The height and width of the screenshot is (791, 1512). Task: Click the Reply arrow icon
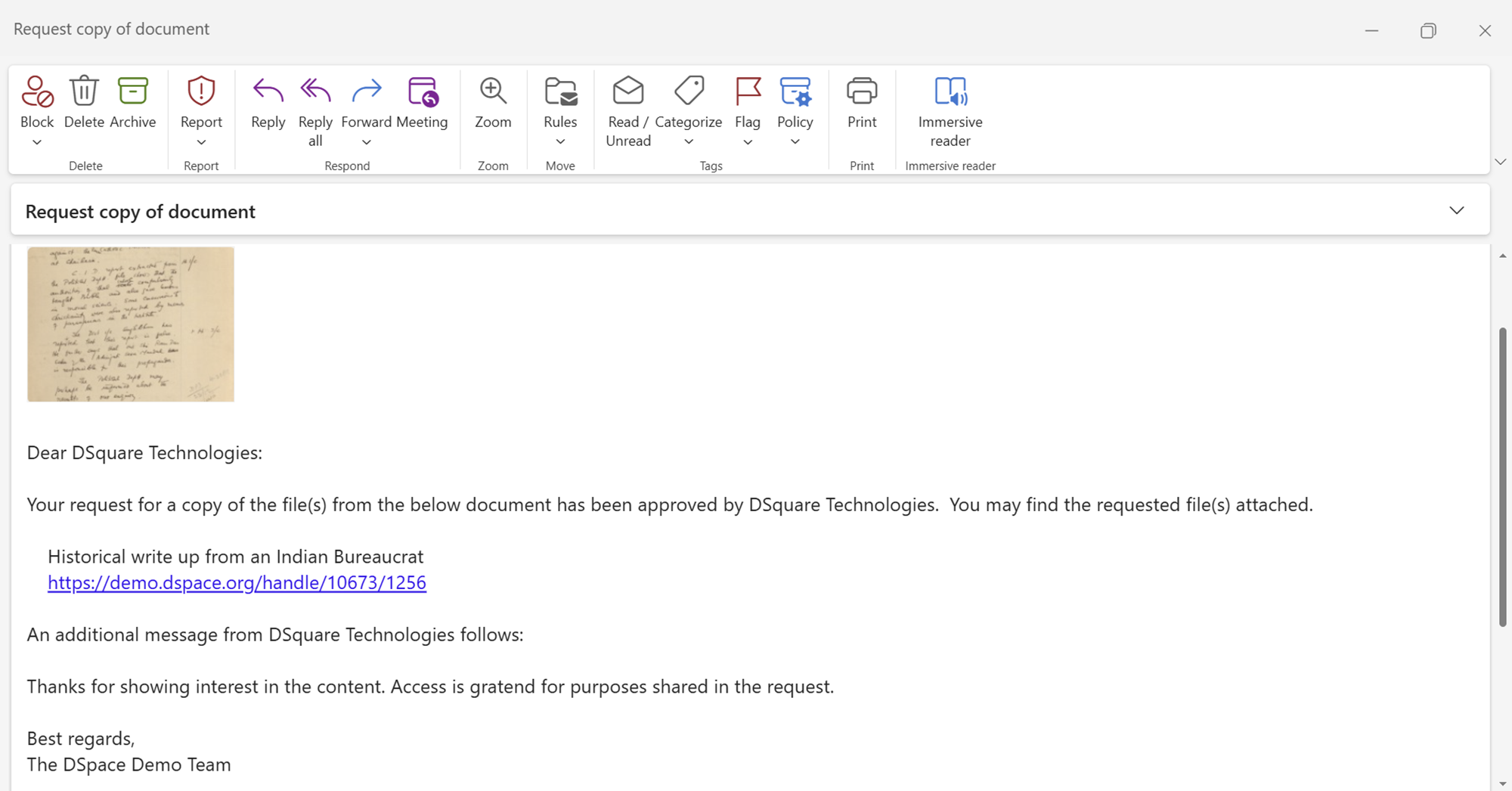pos(268,92)
